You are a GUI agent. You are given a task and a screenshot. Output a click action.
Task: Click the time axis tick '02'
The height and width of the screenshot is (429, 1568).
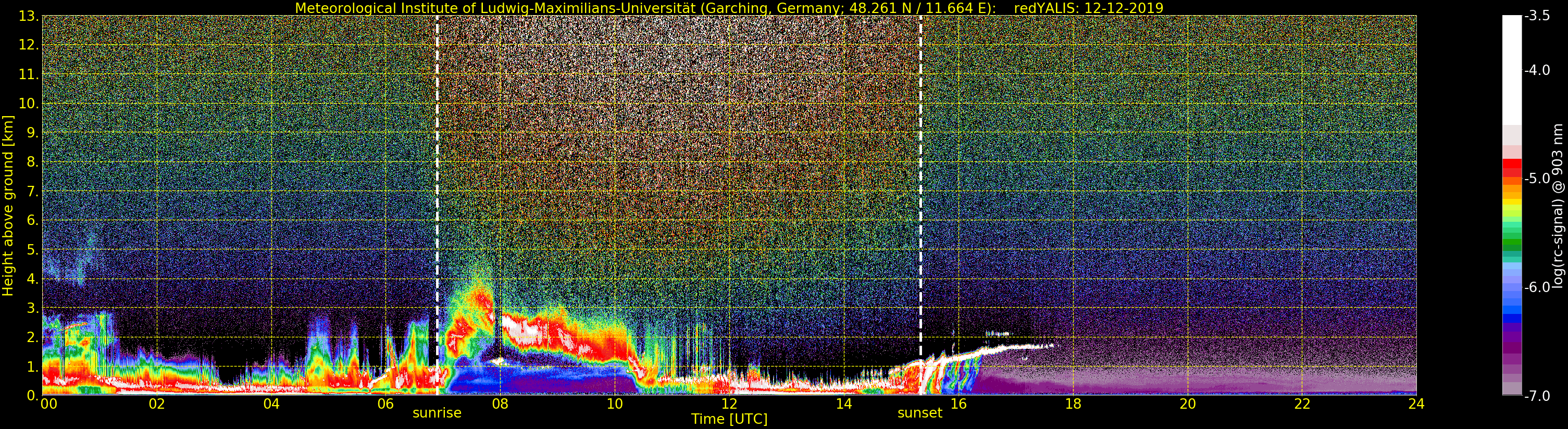tap(157, 404)
